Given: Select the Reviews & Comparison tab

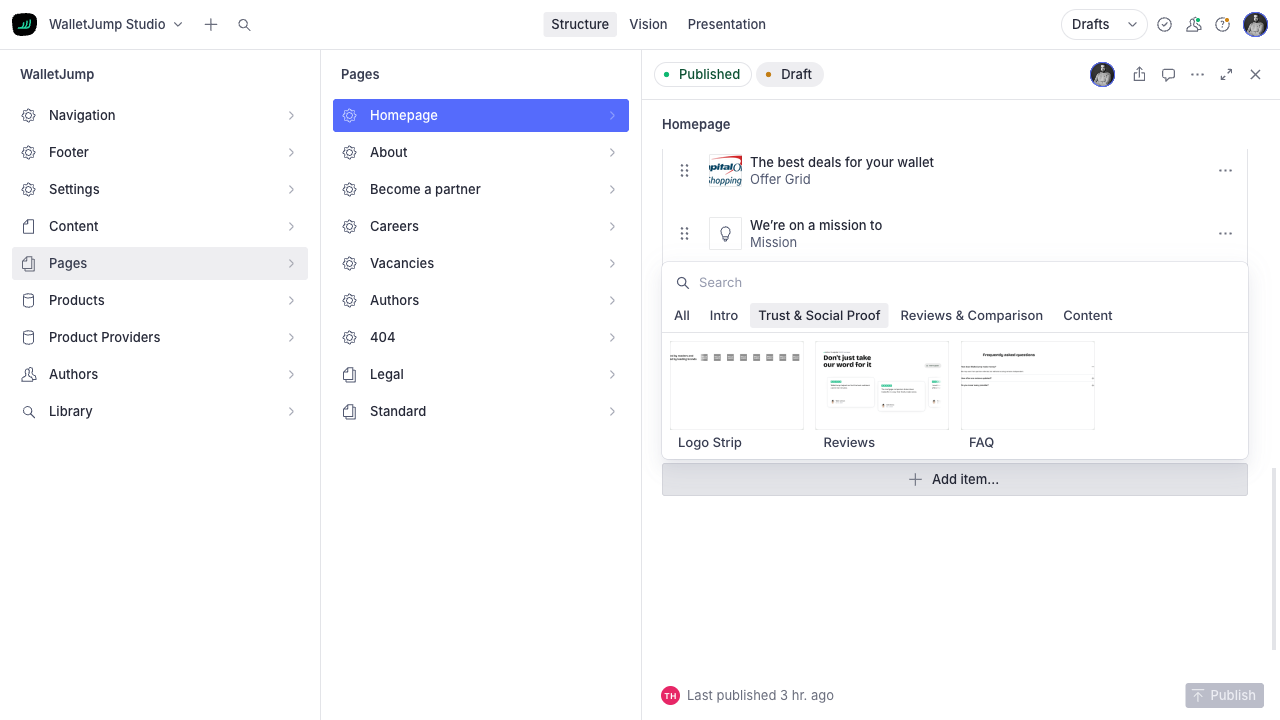Looking at the screenshot, I should [x=972, y=315].
